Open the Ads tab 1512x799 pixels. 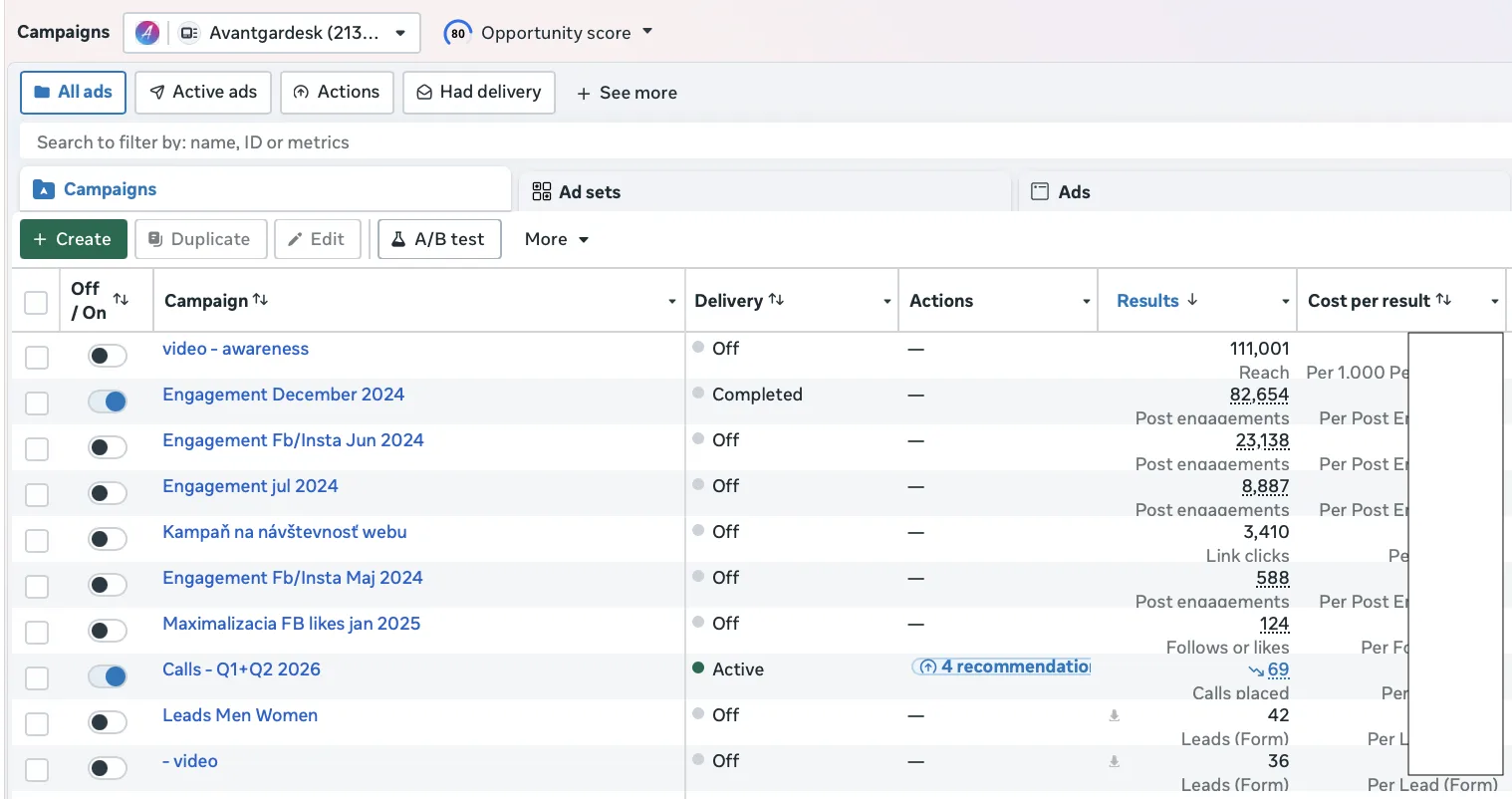point(1264,191)
